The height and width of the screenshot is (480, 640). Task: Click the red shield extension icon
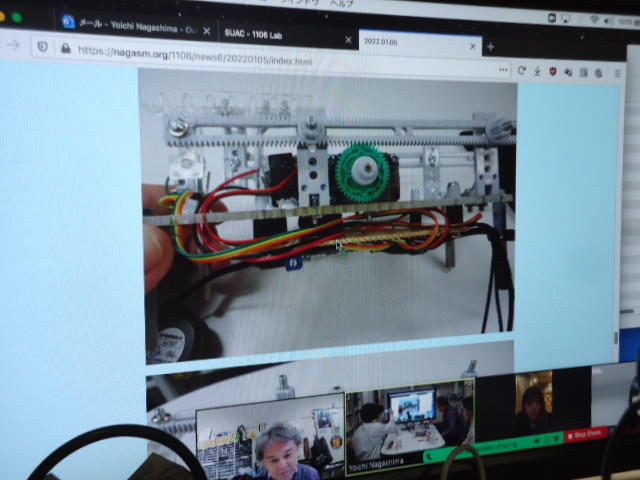(x=553, y=71)
